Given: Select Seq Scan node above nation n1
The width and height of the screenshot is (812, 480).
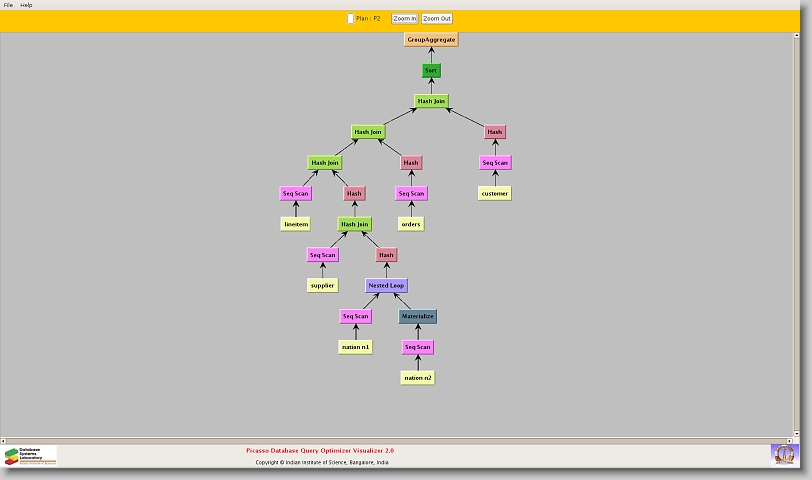Looking at the screenshot, I should coord(355,316).
